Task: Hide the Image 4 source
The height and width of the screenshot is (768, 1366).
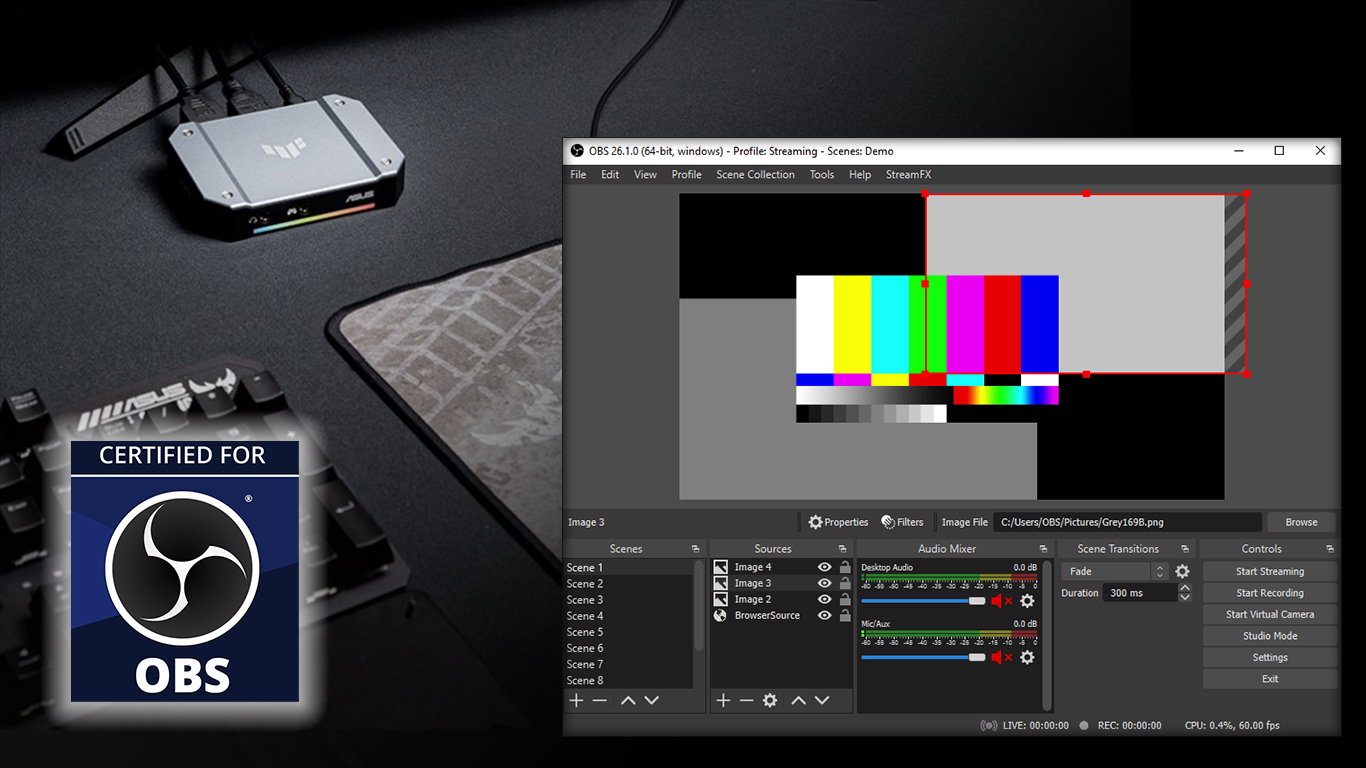Action: (824, 567)
